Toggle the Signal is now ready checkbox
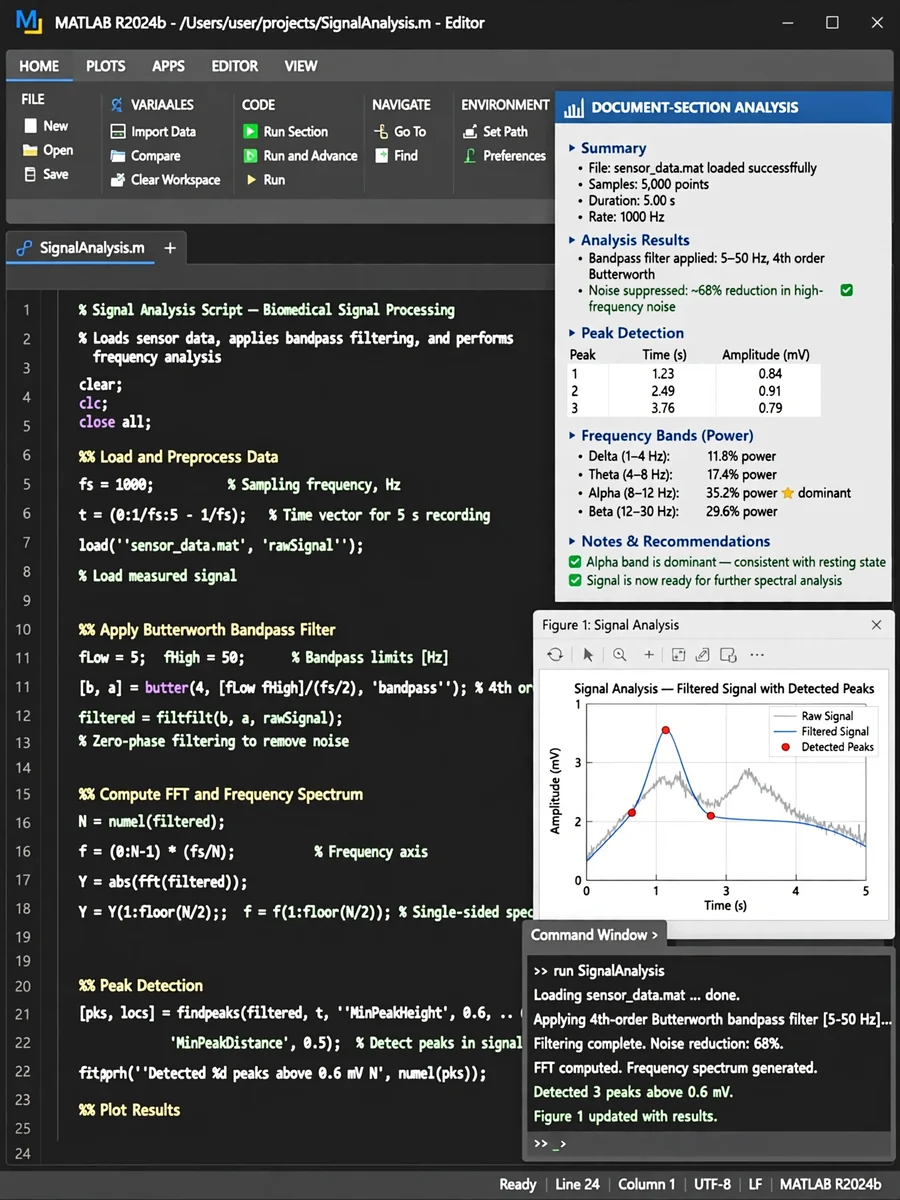The height and width of the screenshot is (1200, 900). (575, 580)
